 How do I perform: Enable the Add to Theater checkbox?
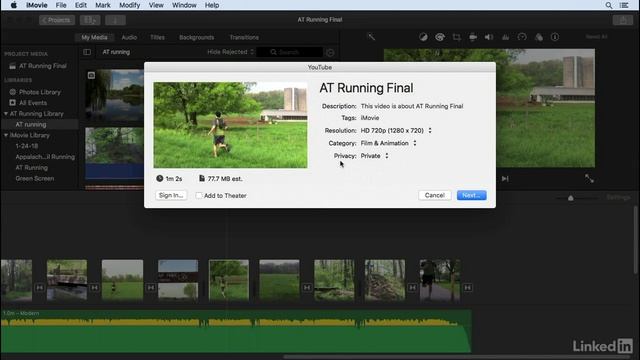199,196
